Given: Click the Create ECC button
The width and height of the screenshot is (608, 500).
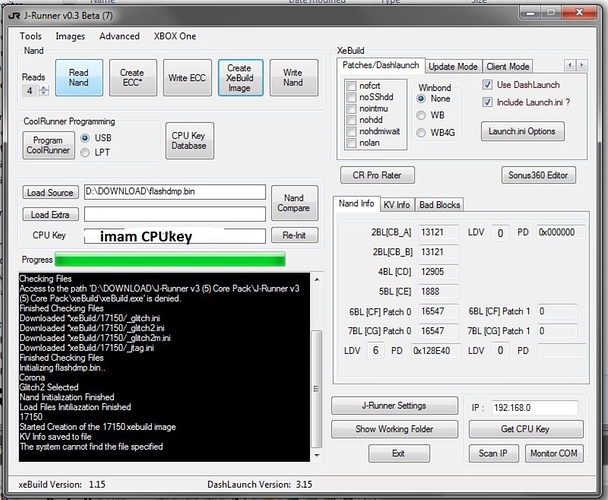Looking at the screenshot, I should click(x=133, y=78).
